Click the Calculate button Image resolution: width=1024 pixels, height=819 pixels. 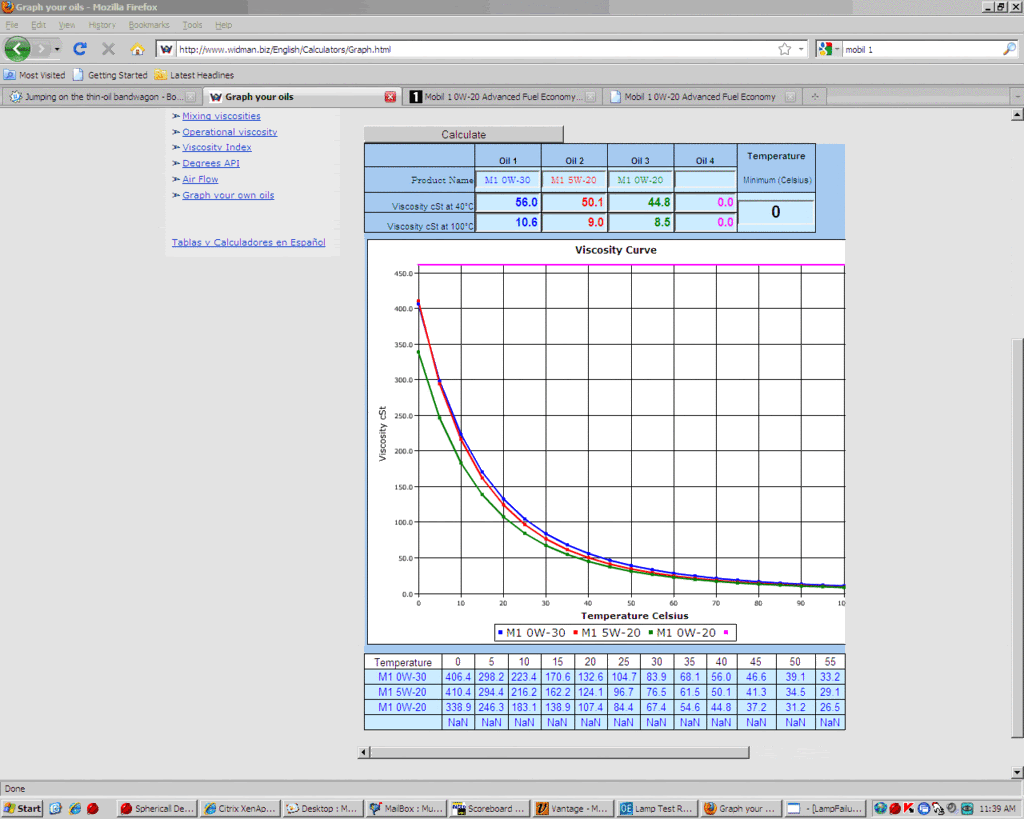pyautogui.click(x=464, y=135)
